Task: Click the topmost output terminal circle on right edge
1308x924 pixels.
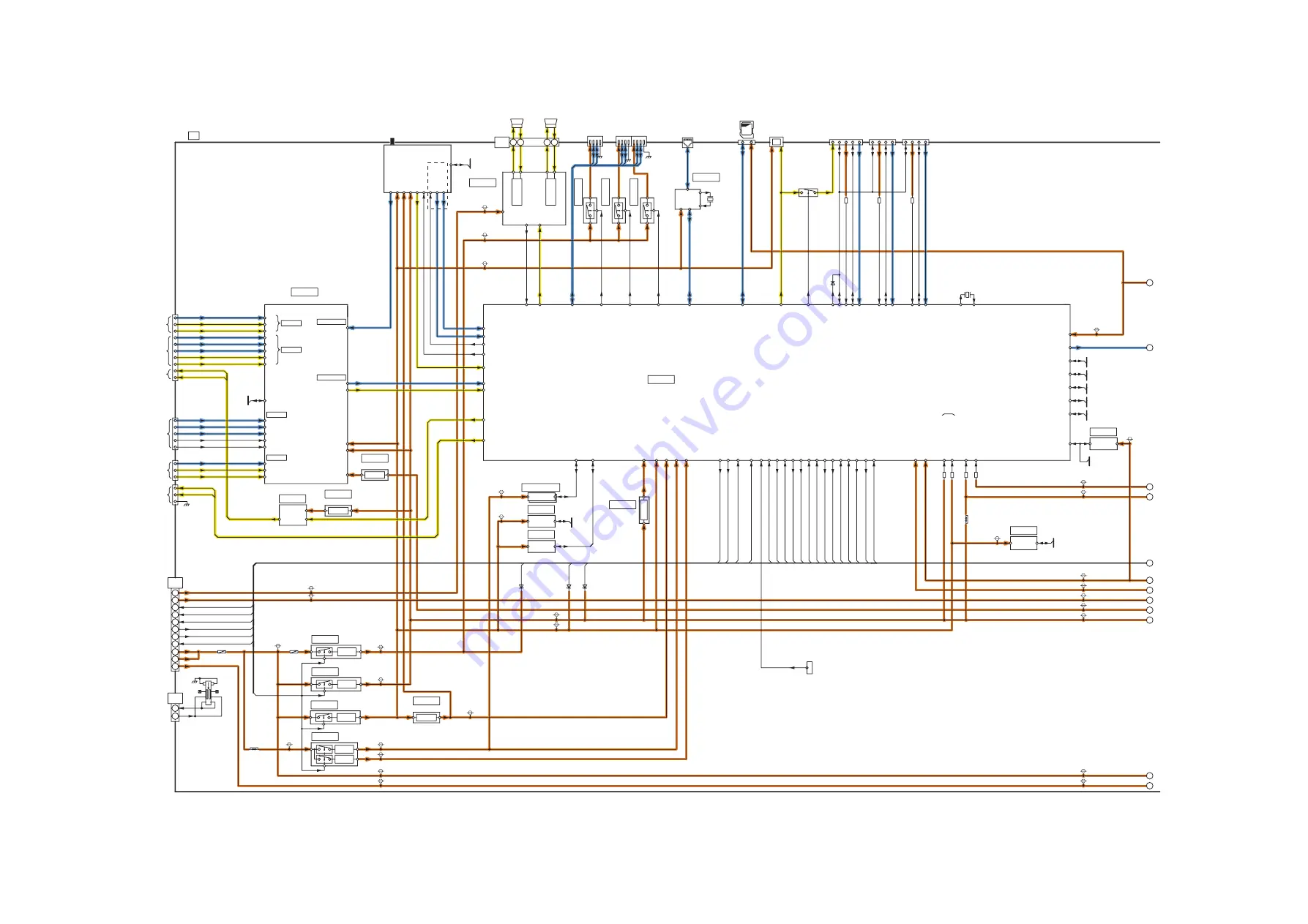Action: pyautogui.click(x=1149, y=282)
